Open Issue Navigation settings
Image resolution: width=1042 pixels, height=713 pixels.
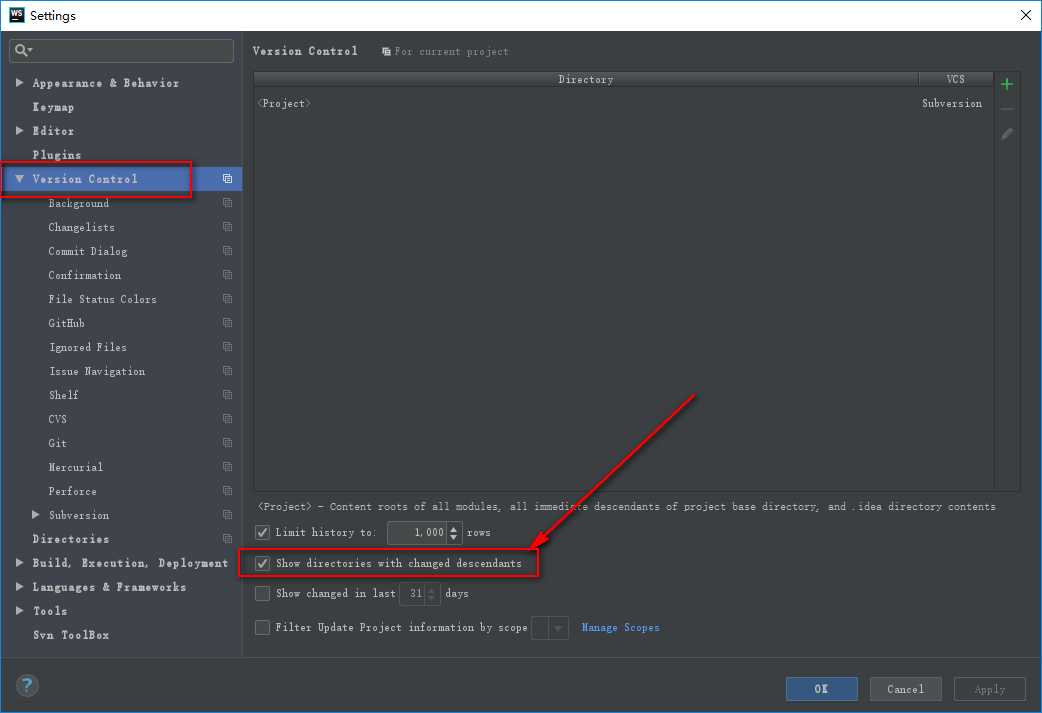(97, 371)
